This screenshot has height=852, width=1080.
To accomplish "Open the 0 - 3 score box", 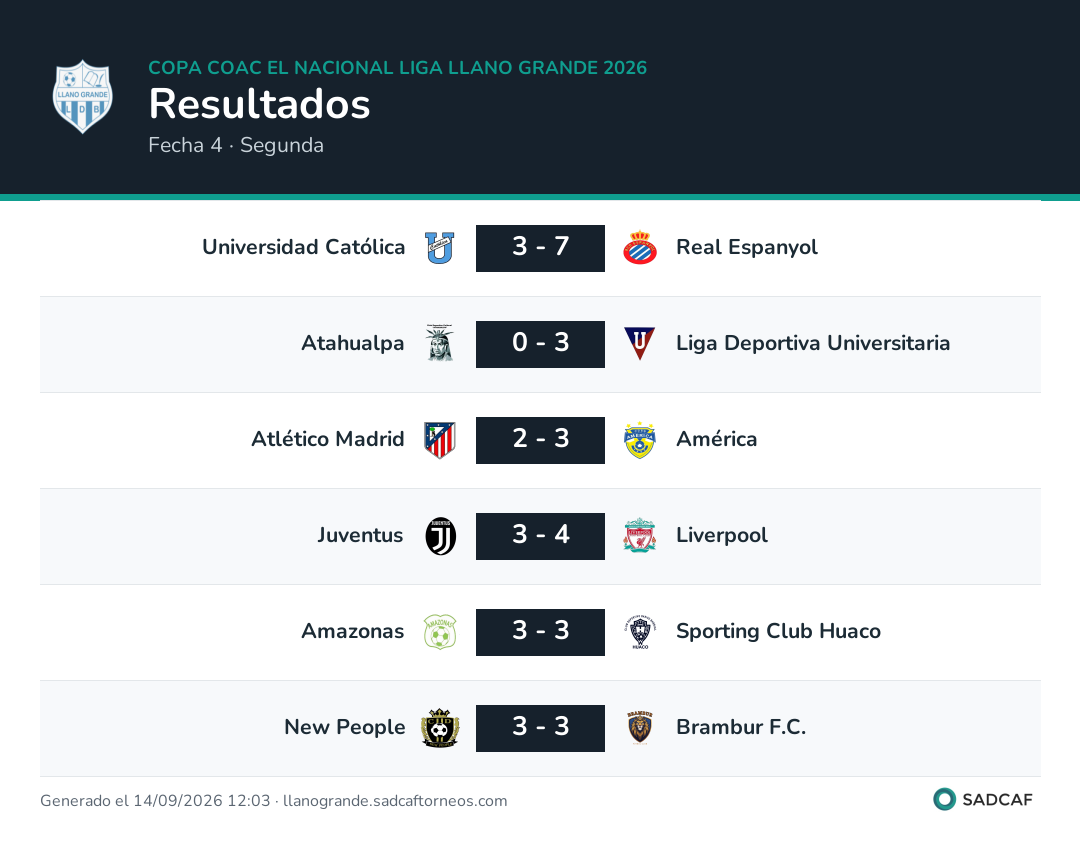I will pyautogui.click(x=540, y=344).
